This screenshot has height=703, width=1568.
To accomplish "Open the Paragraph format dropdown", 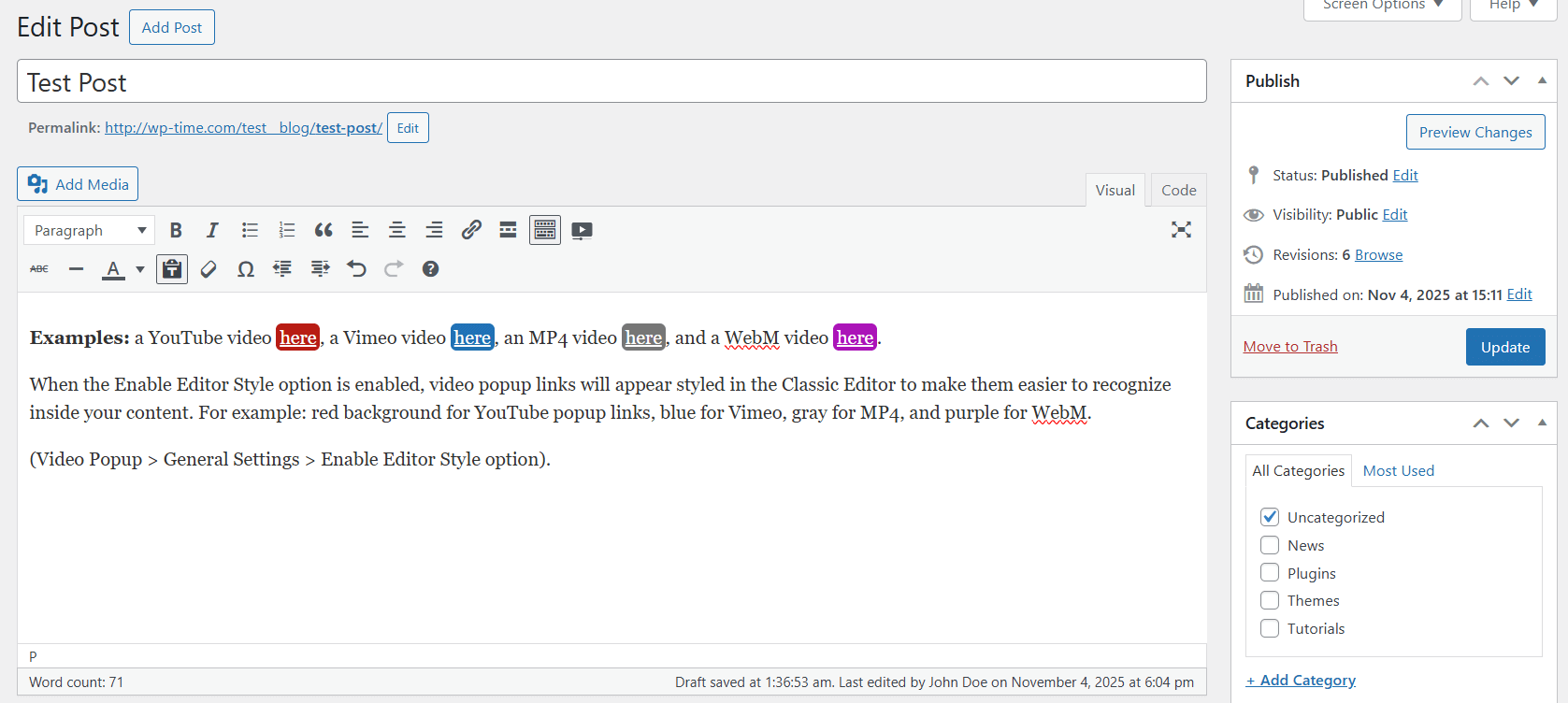I will (x=90, y=230).
